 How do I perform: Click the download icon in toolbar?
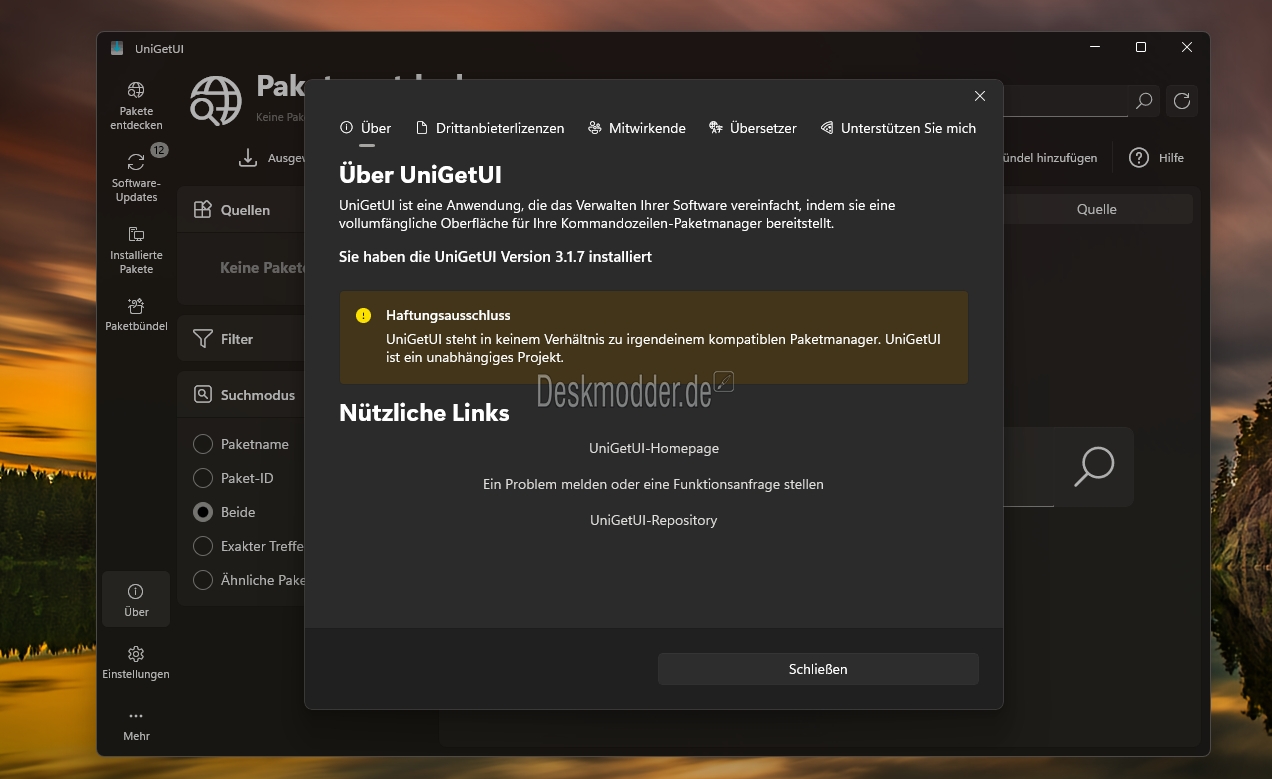click(248, 158)
